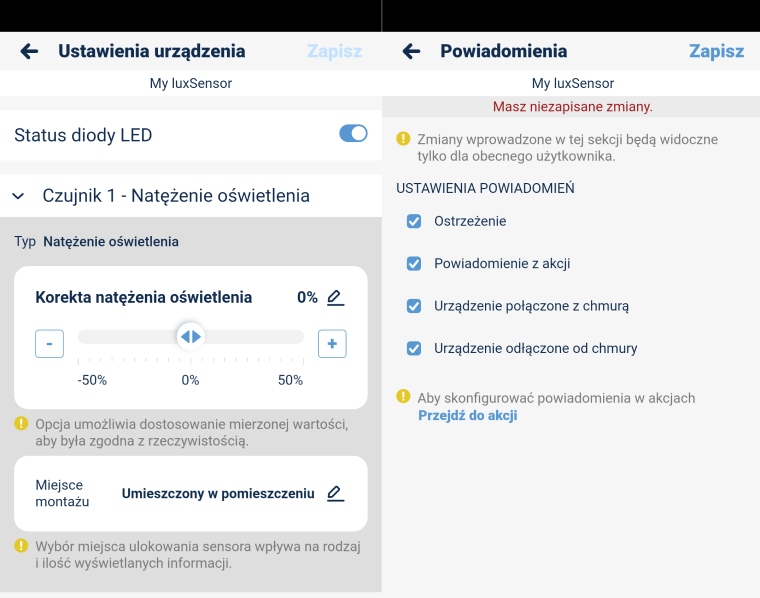Edit the Miejsce montażu setting

(x=336, y=493)
